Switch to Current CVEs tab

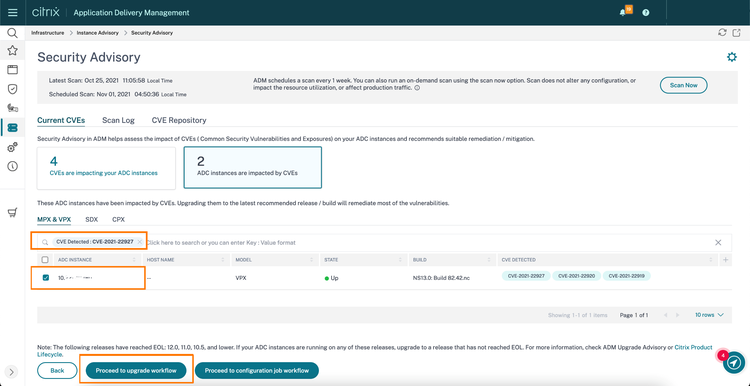pyautogui.click(x=61, y=121)
